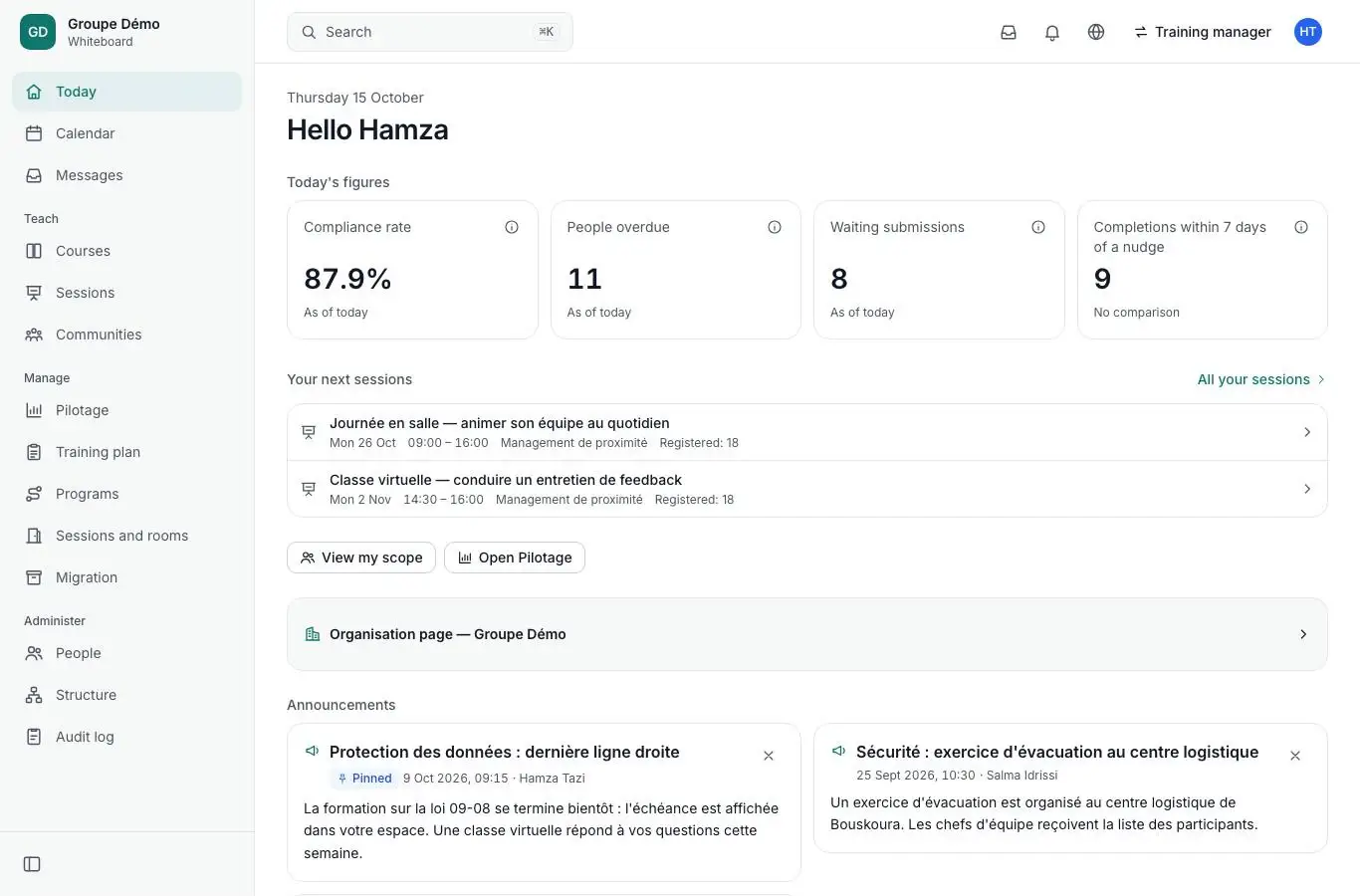Viewport: 1360px width, 896px height.
Task: Open Organisation page — Groupe Démo
Action: tap(807, 634)
